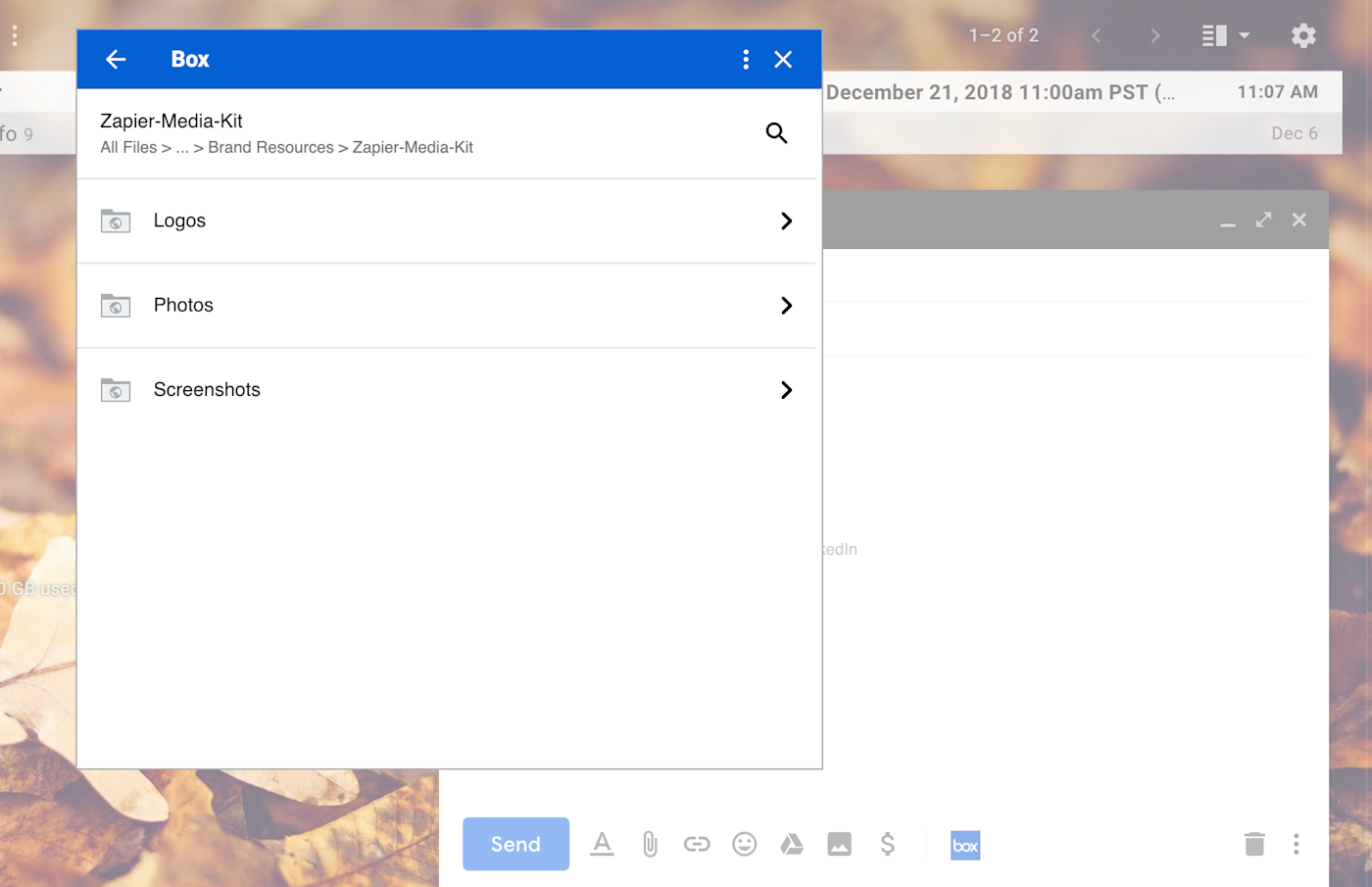Click Zapier-Media-Kit folder title
The image size is (1372, 887).
[x=171, y=121]
